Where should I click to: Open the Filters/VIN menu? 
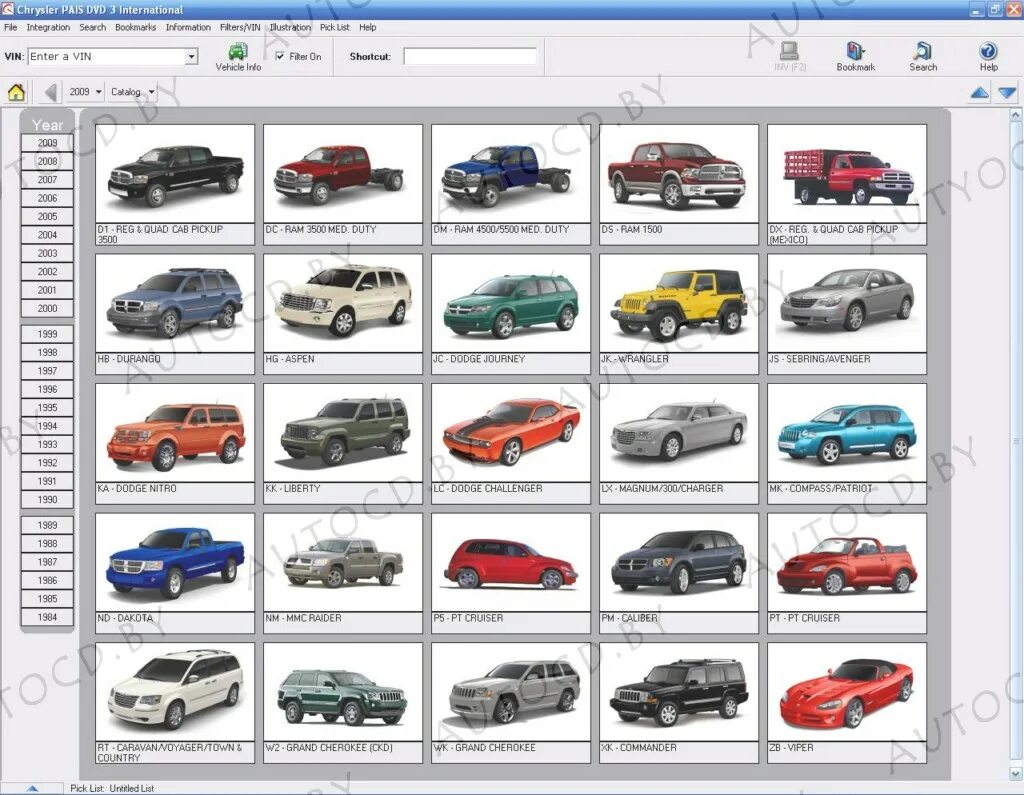pos(240,27)
